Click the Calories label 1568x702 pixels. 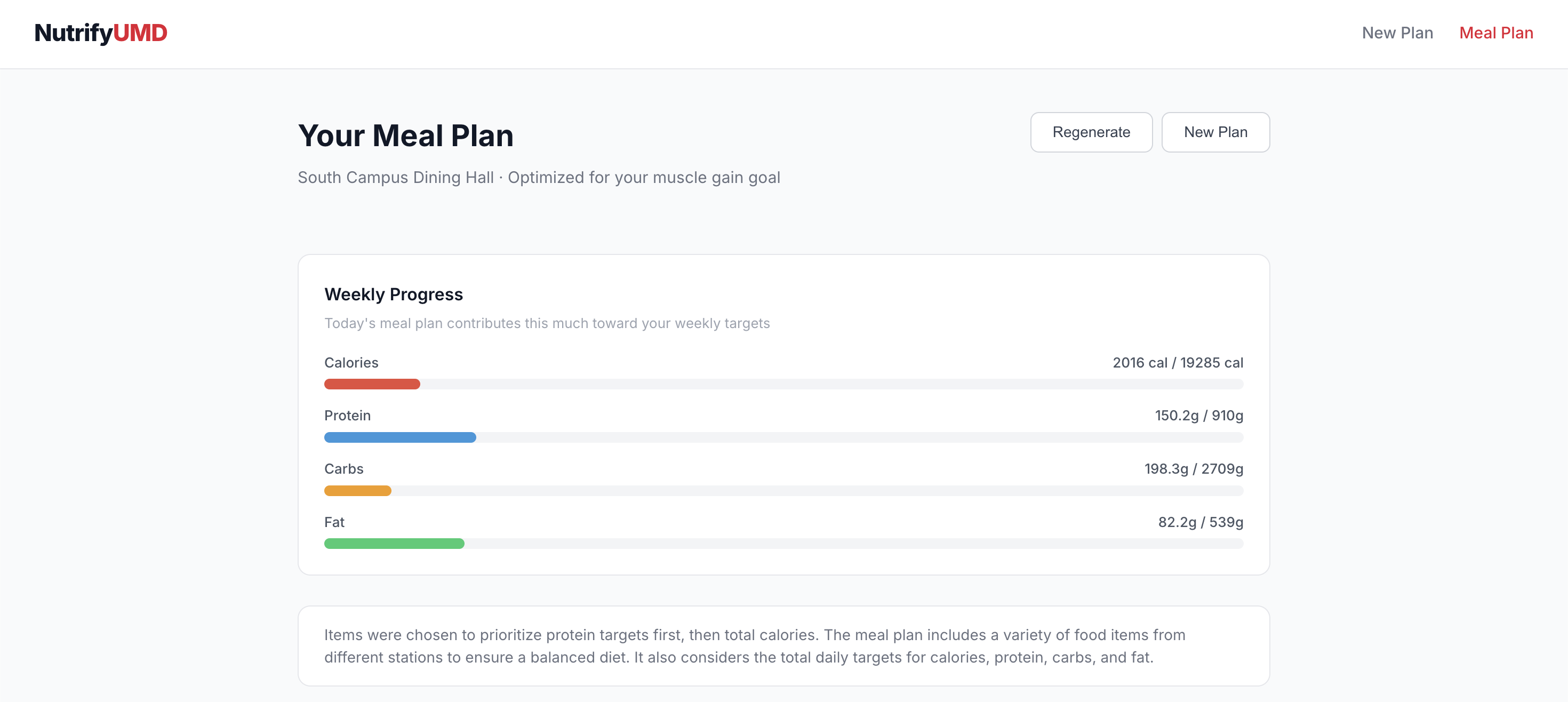point(351,363)
